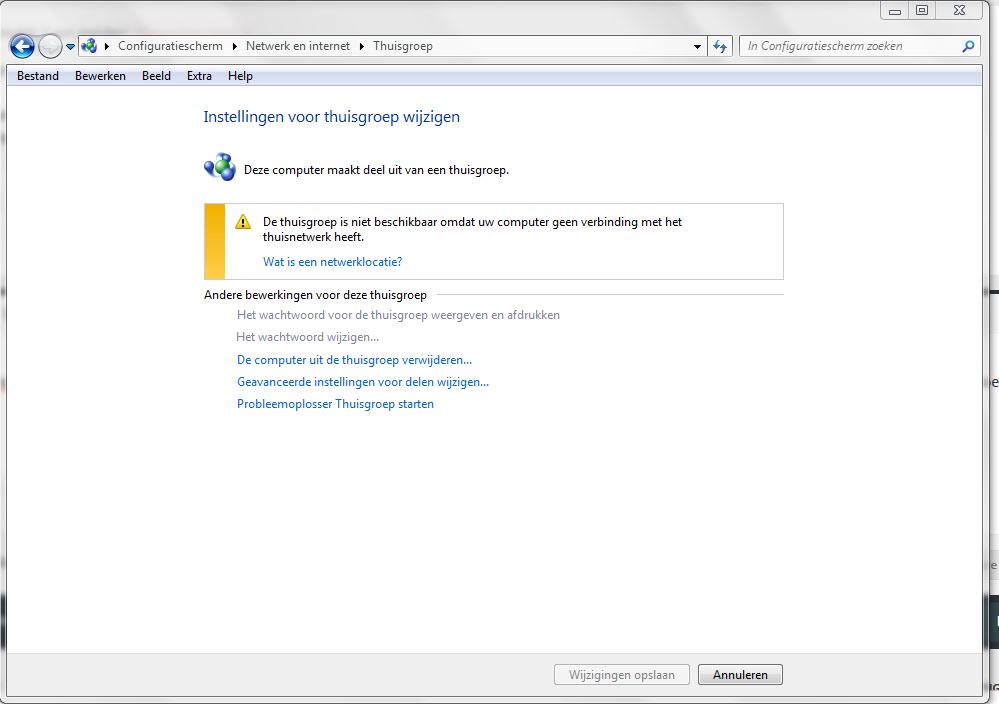Viewport: 999px width, 704px height.
Task: Click the Control Panel icon in address bar
Action: [89, 46]
